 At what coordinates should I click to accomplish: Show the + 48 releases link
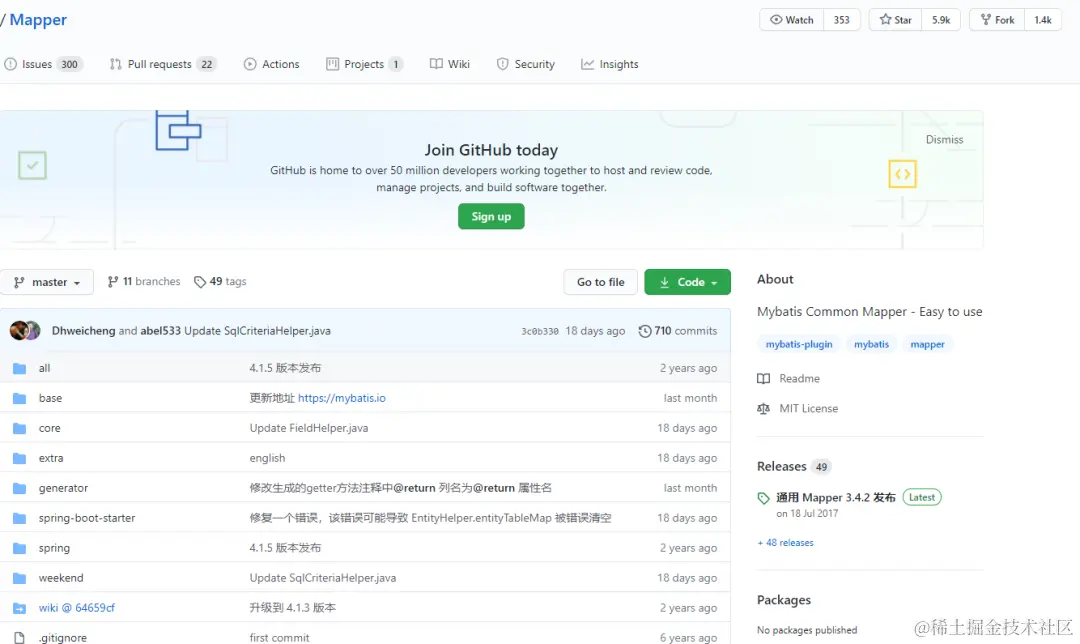(785, 543)
